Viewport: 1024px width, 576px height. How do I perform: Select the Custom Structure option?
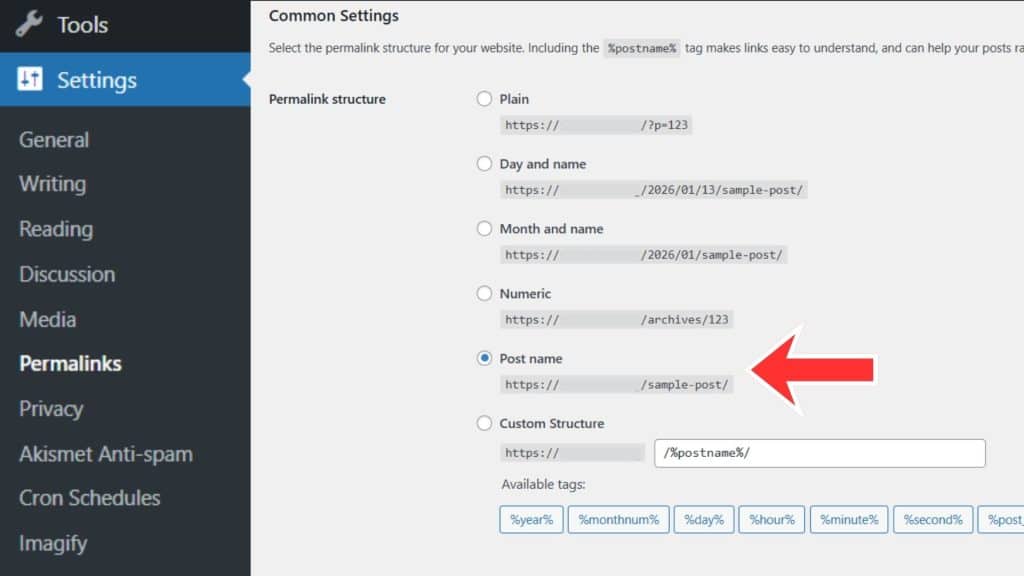pyautogui.click(x=484, y=423)
